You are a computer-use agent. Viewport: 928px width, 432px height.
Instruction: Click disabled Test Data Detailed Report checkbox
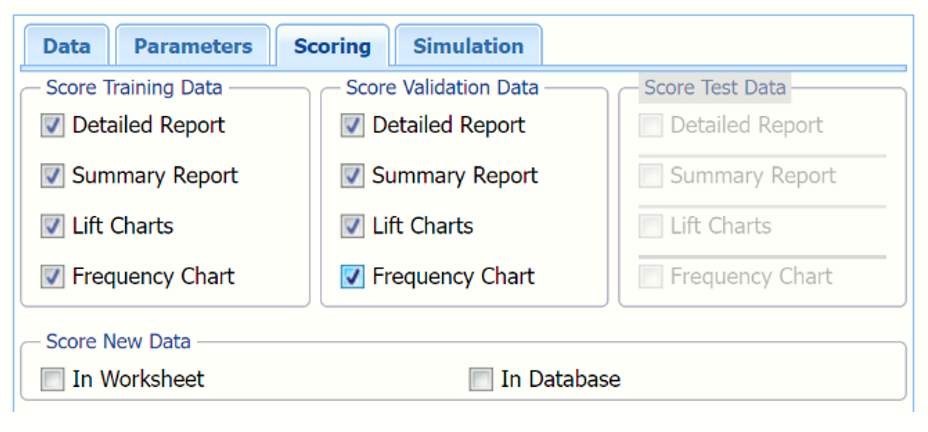651,126
